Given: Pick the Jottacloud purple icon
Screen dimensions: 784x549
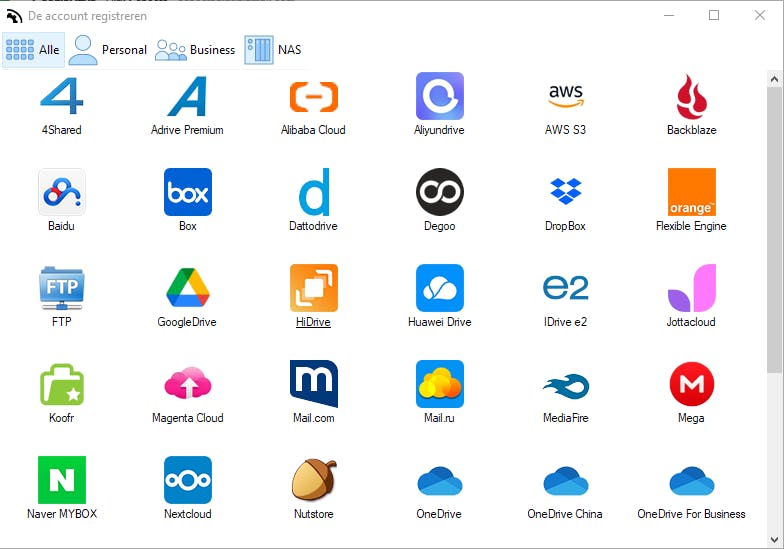Looking at the screenshot, I should pos(692,288).
